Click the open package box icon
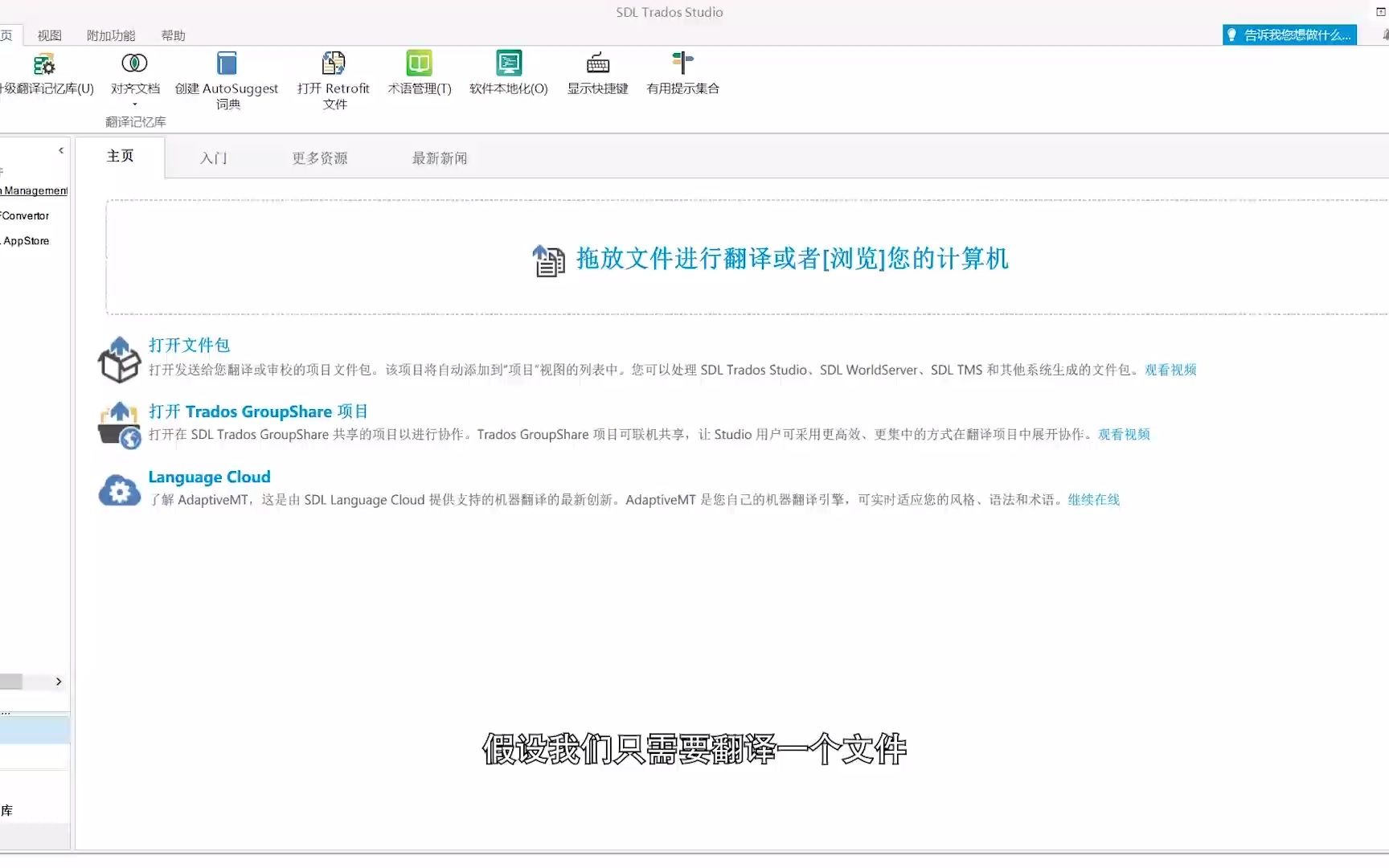 [x=119, y=359]
